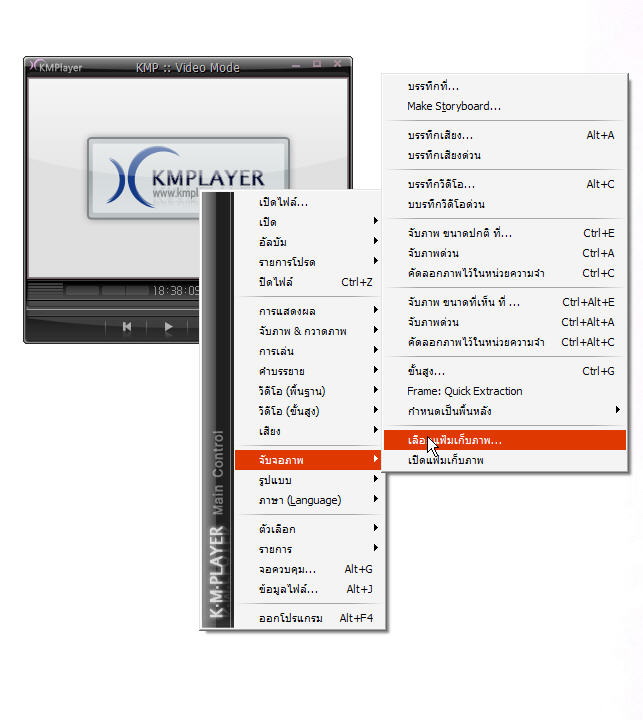Expand the รูปแบบ submenu
The image size is (643, 720).
pyautogui.click(x=308, y=480)
